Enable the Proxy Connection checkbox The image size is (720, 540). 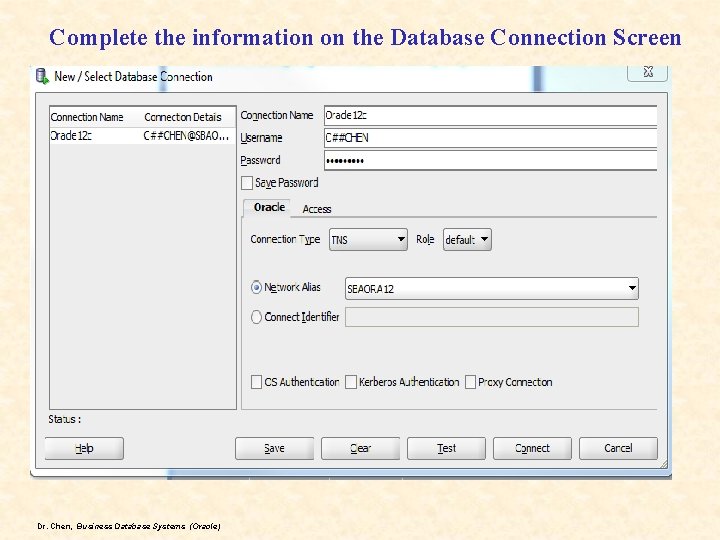pos(470,382)
